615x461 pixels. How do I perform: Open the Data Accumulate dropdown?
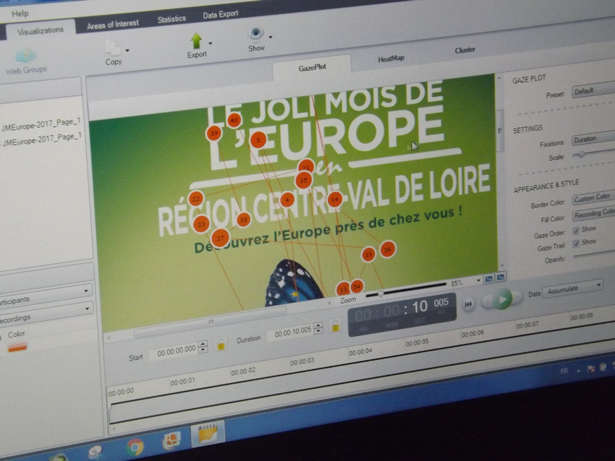click(573, 290)
